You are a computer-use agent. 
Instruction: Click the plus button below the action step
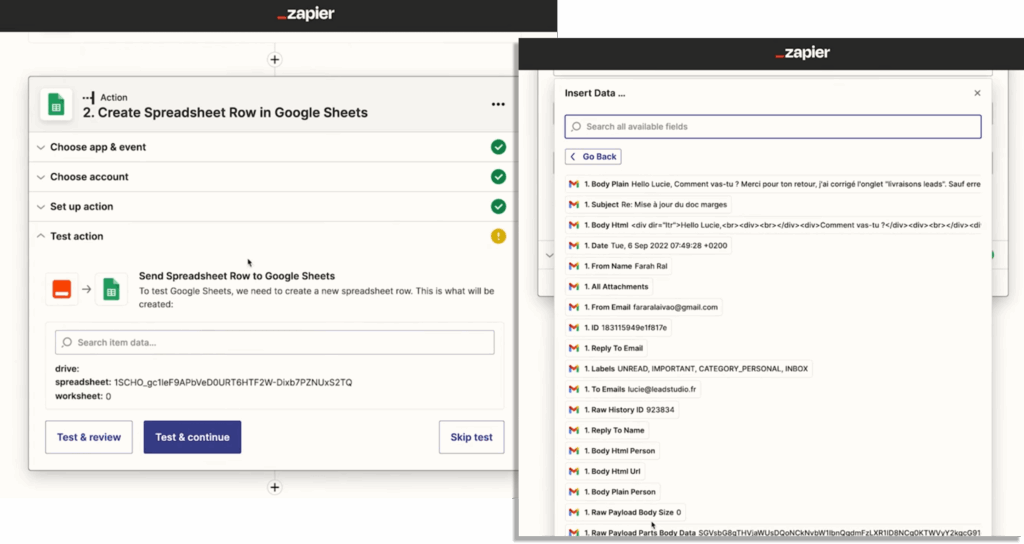point(275,487)
